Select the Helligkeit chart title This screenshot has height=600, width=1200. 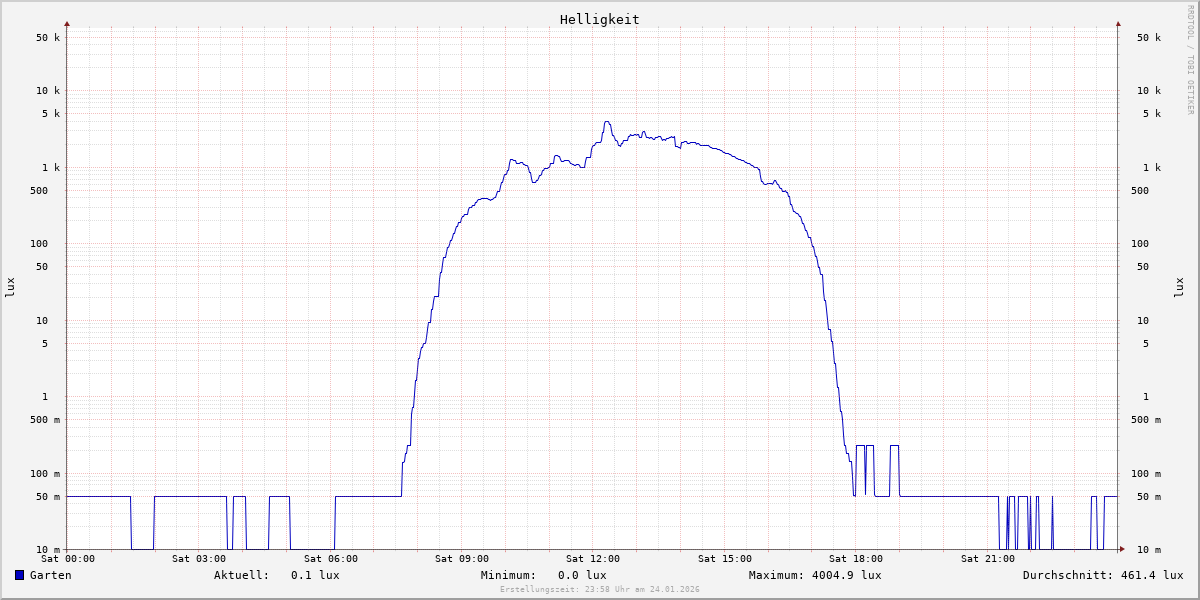[599, 19]
